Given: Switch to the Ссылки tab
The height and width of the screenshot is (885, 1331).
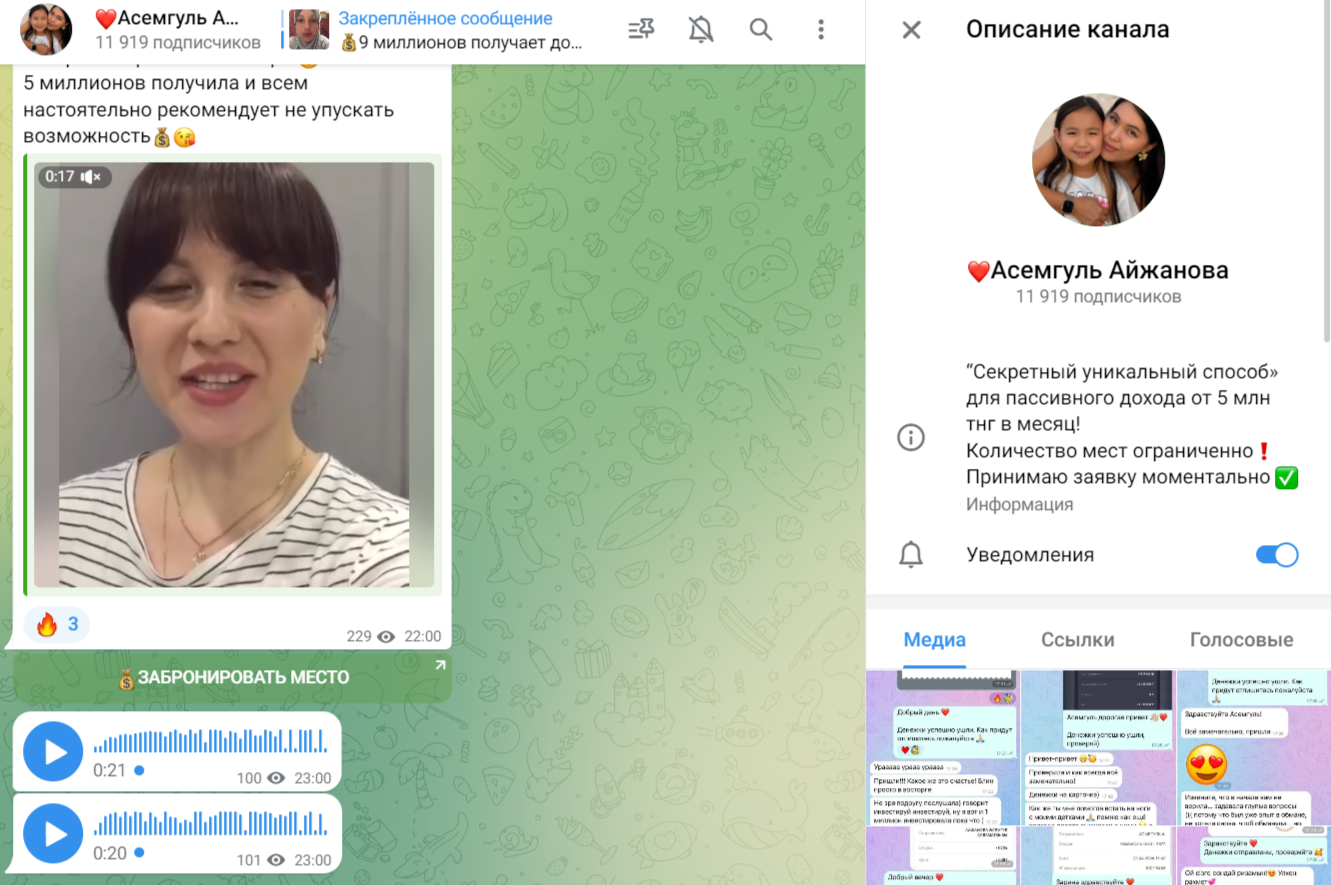Looking at the screenshot, I should point(1078,640).
